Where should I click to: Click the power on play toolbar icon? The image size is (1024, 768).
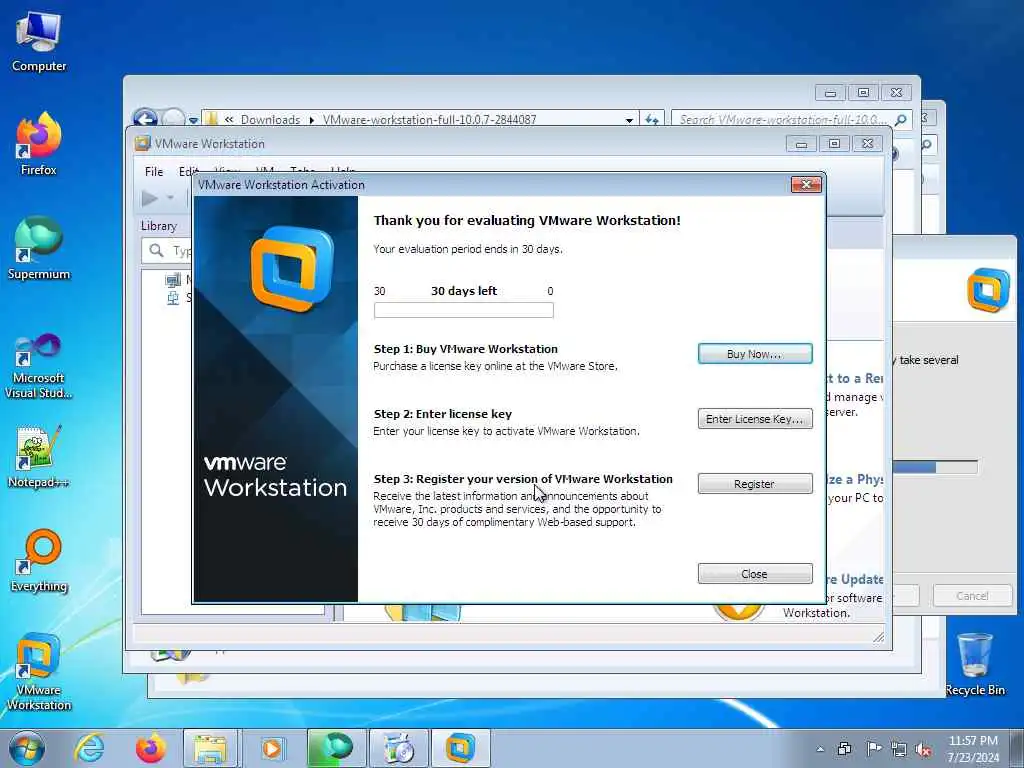150,197
